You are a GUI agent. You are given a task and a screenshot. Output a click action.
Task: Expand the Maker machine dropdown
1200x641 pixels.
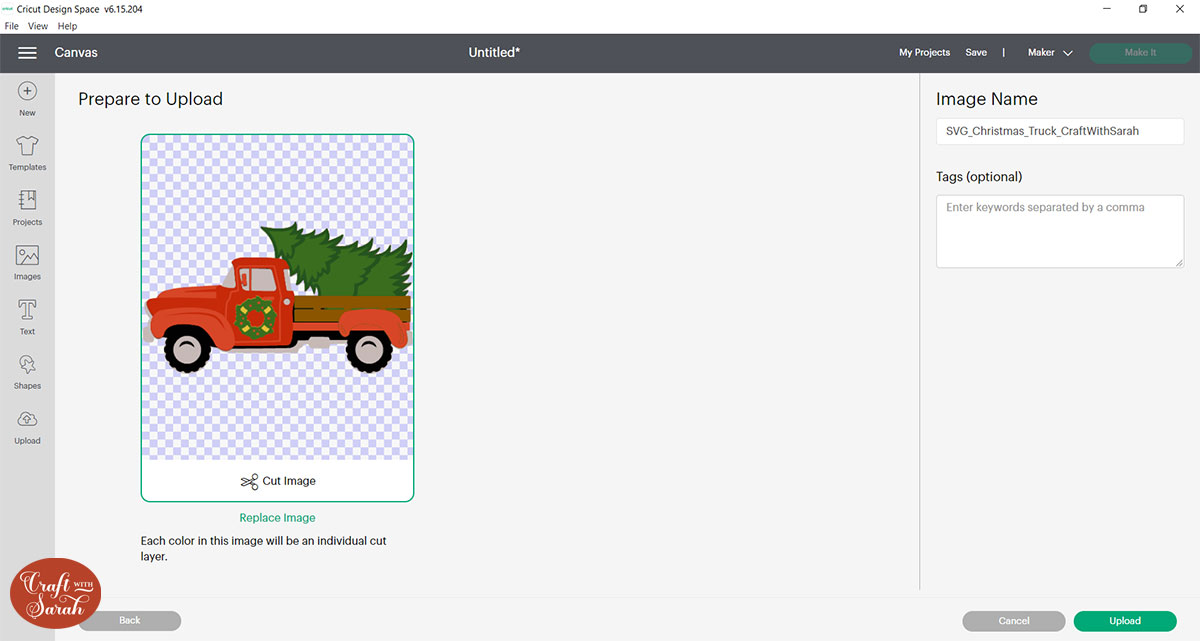tap(1049, 52)
